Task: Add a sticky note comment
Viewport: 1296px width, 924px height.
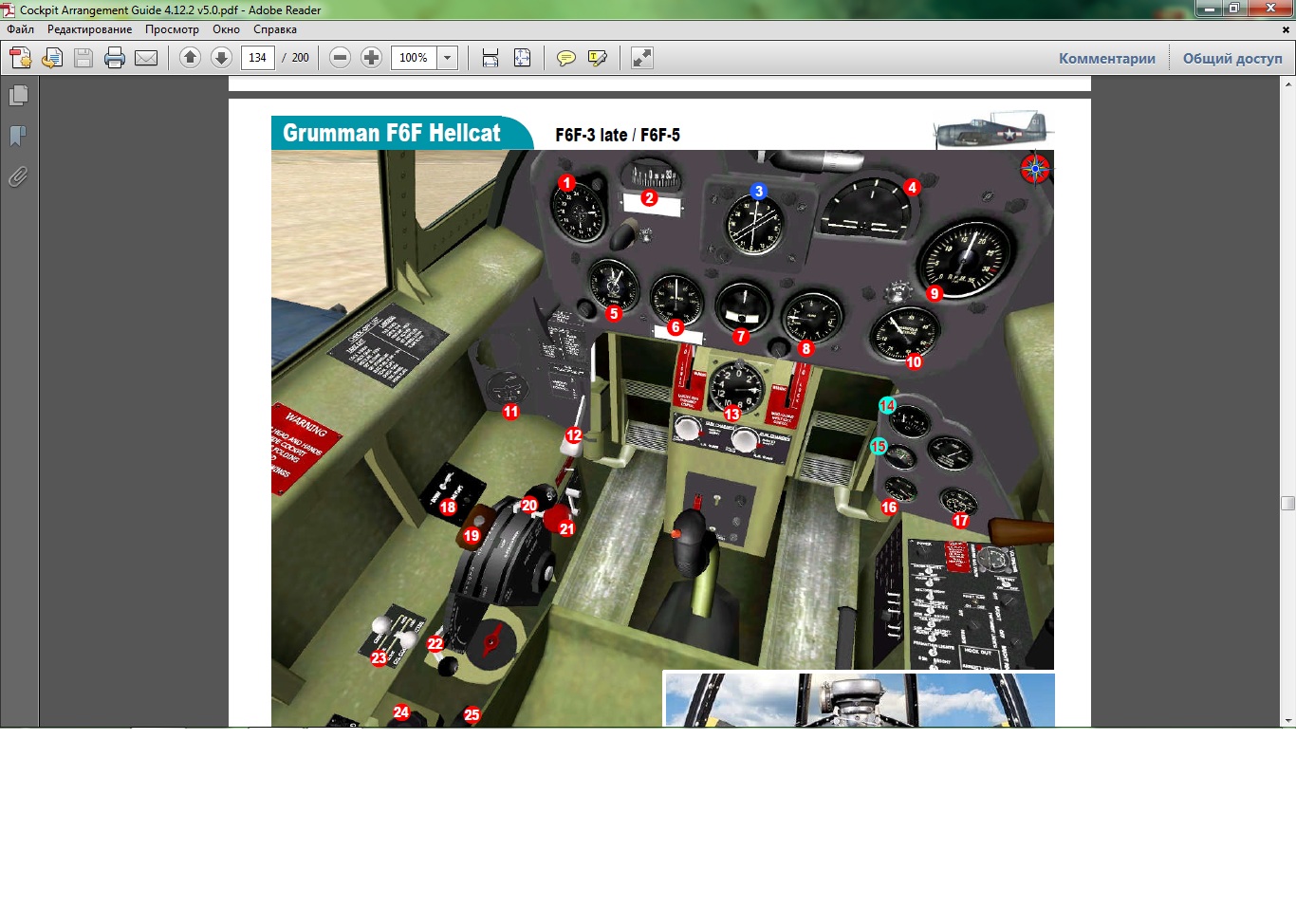Action: 566,58
